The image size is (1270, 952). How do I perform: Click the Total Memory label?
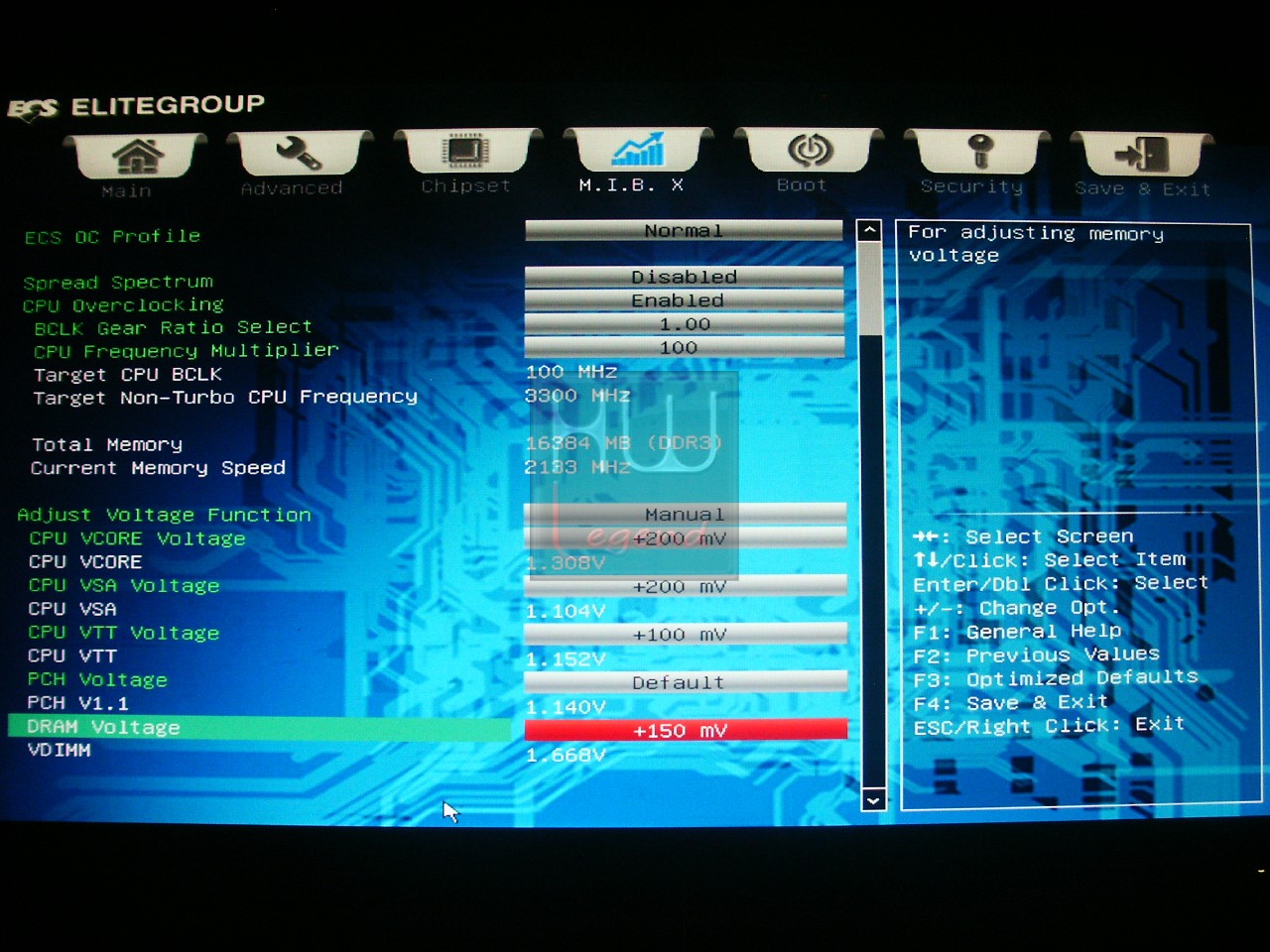coord(107,444)
